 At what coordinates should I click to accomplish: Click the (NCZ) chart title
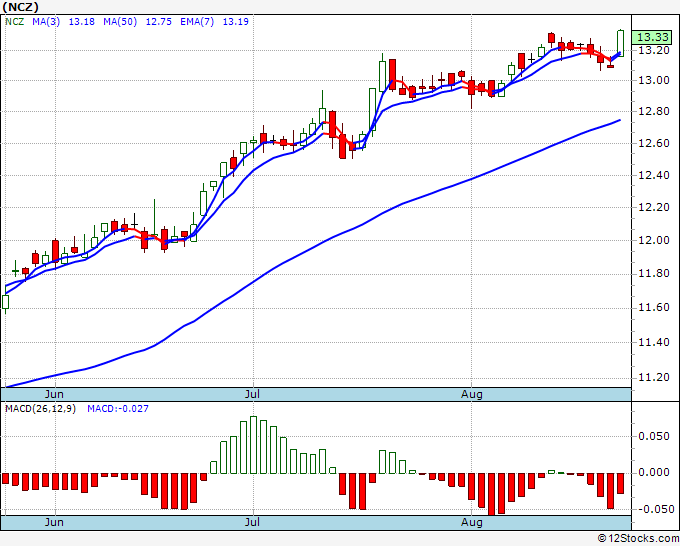point(21,7)
